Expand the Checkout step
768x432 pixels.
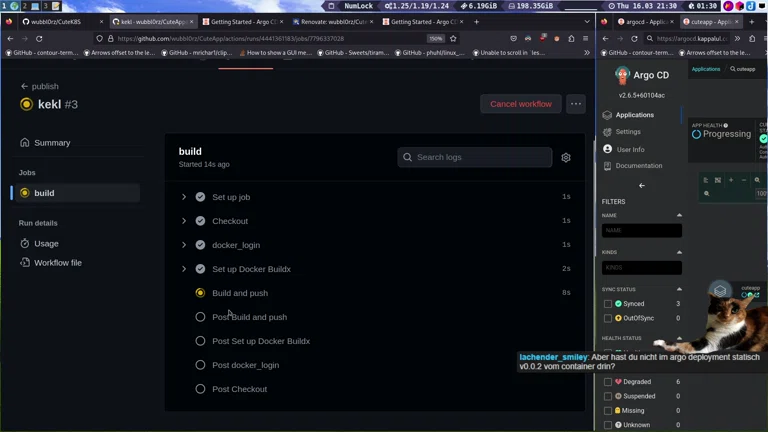[x=184, y=221]
